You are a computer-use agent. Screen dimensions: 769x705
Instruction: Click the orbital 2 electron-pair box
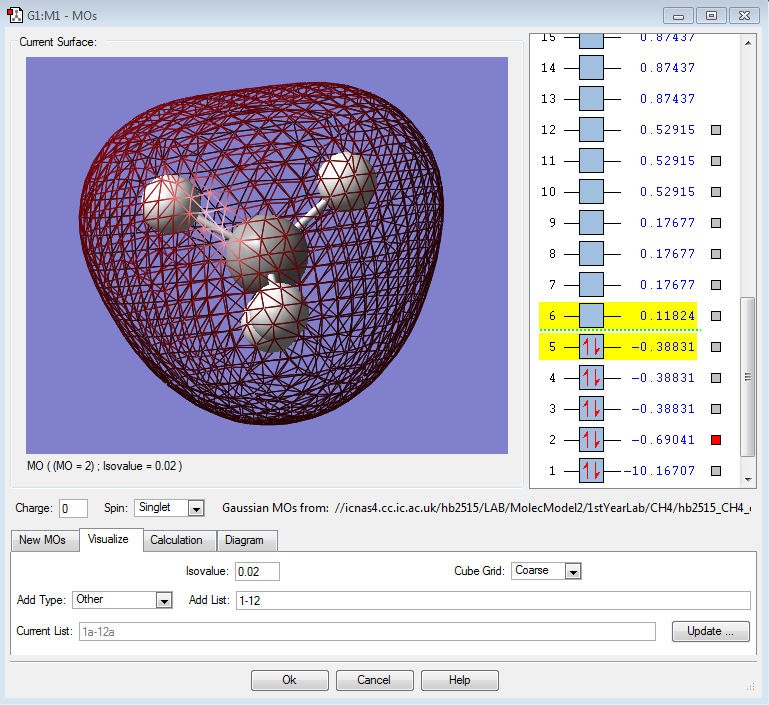[x=591, y=440]
